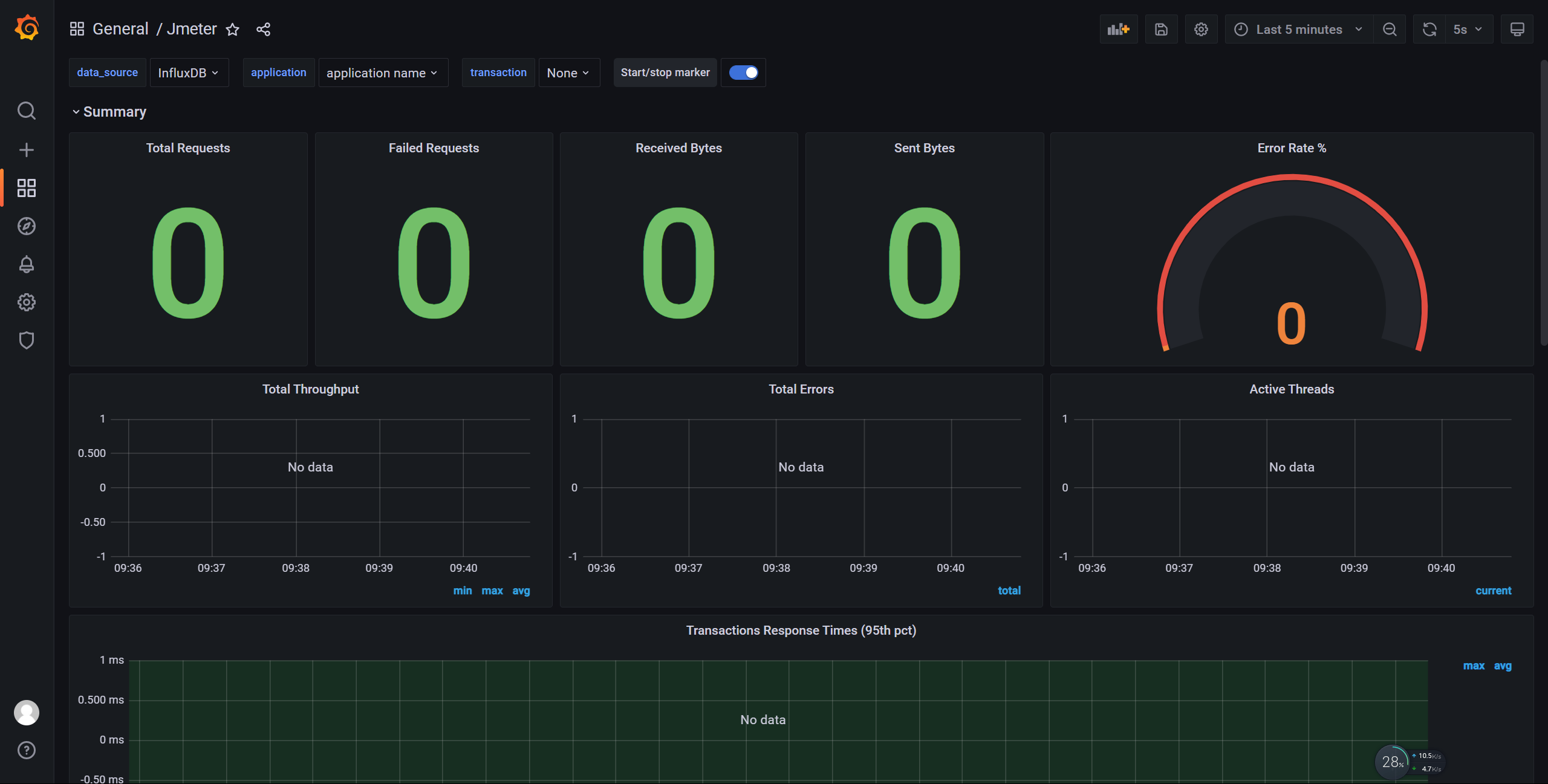Image resolution: width=1548 pixels, height=784 pixels.
Task: Save dashboard with the floppy disk icon
Action: [x=1161, y=29]
